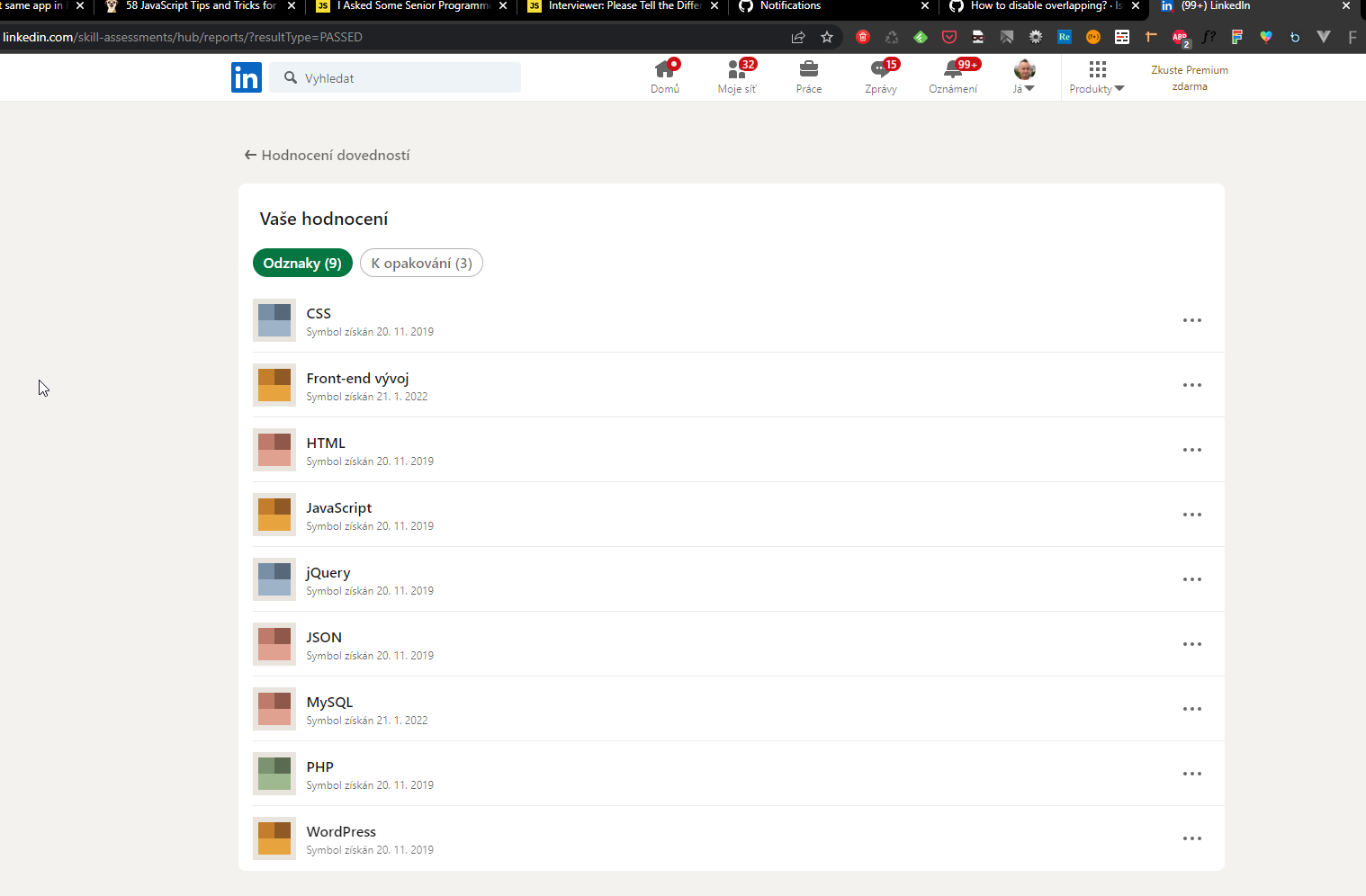The width and height of the screenshot is (1366, 896).
Task: Click the Front-end vývoj skill title
Action: (357, 378)
